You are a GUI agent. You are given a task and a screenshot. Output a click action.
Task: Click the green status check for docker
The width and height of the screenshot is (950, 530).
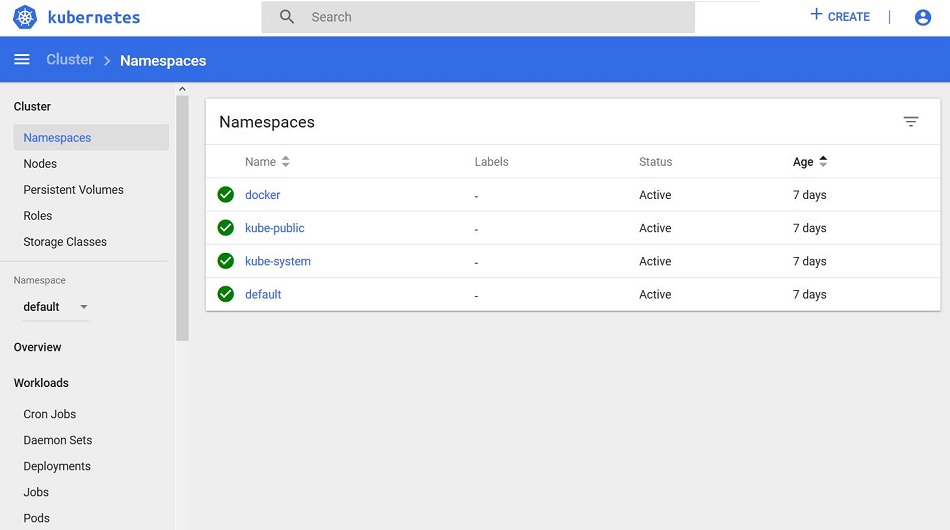pyautogui.click(x=226, y=194)
